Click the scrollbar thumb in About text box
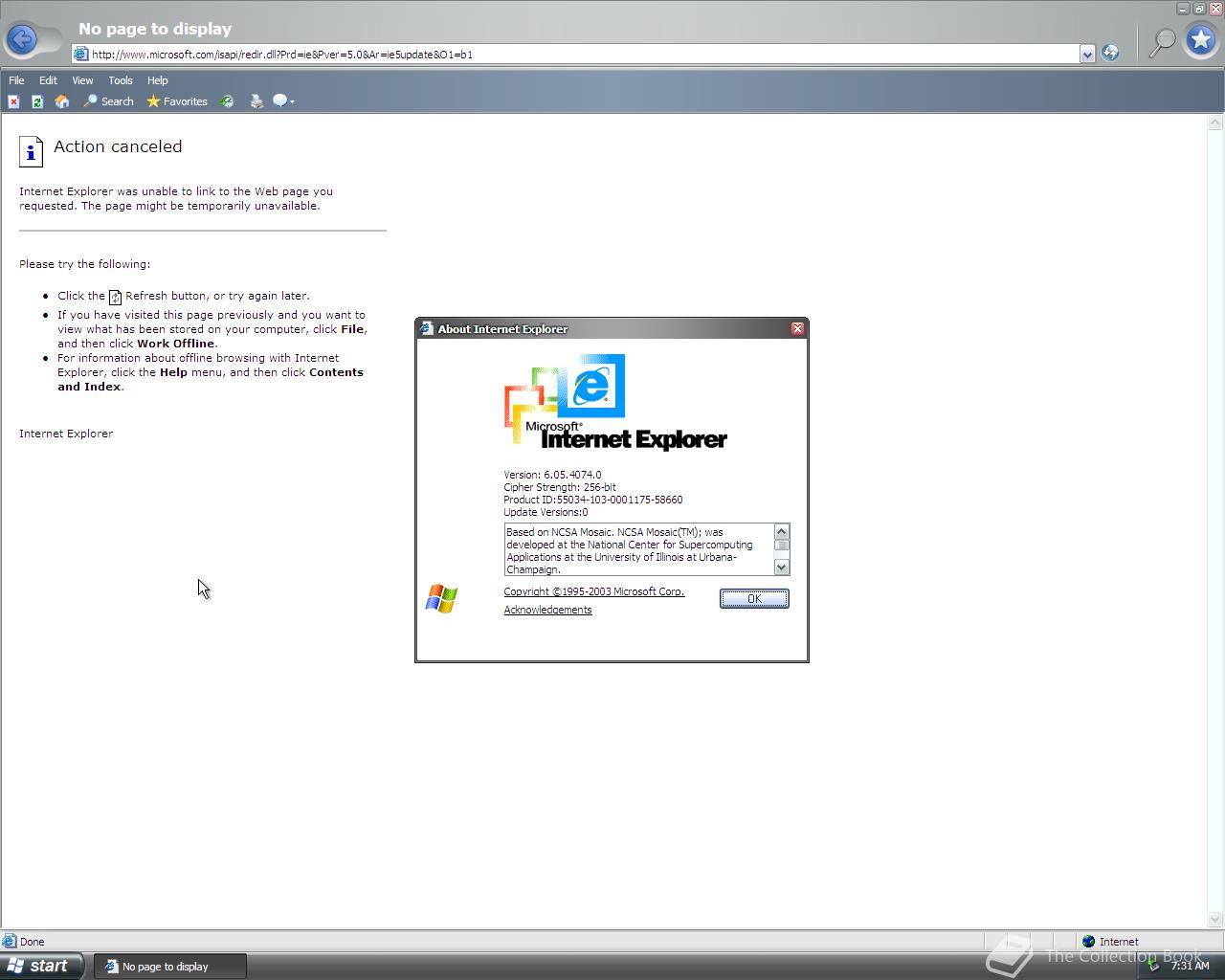The width and height of the screenshot is (1225, 980). coord(782,546)
